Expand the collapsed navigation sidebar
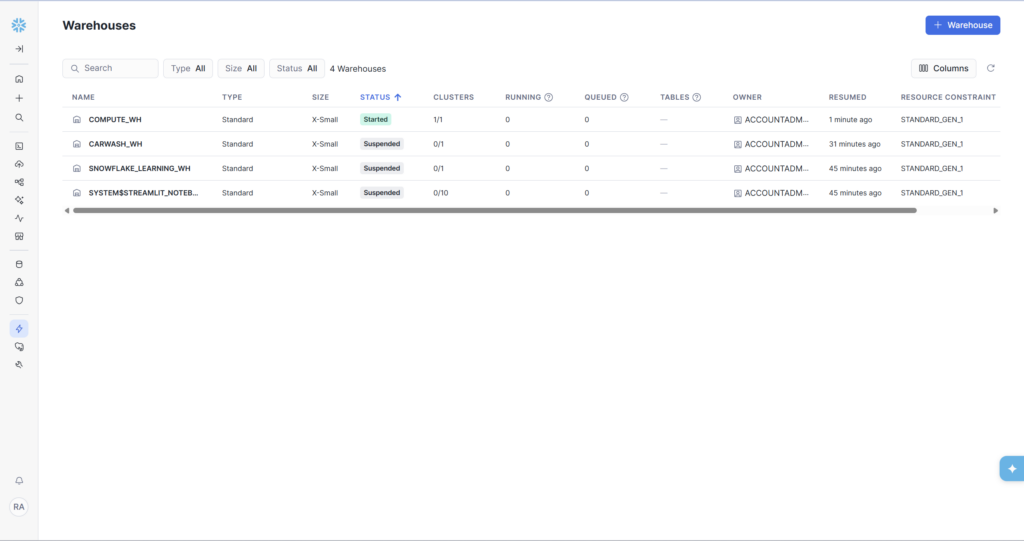Viewport: 1024px width, 541px height. (19, 49)
